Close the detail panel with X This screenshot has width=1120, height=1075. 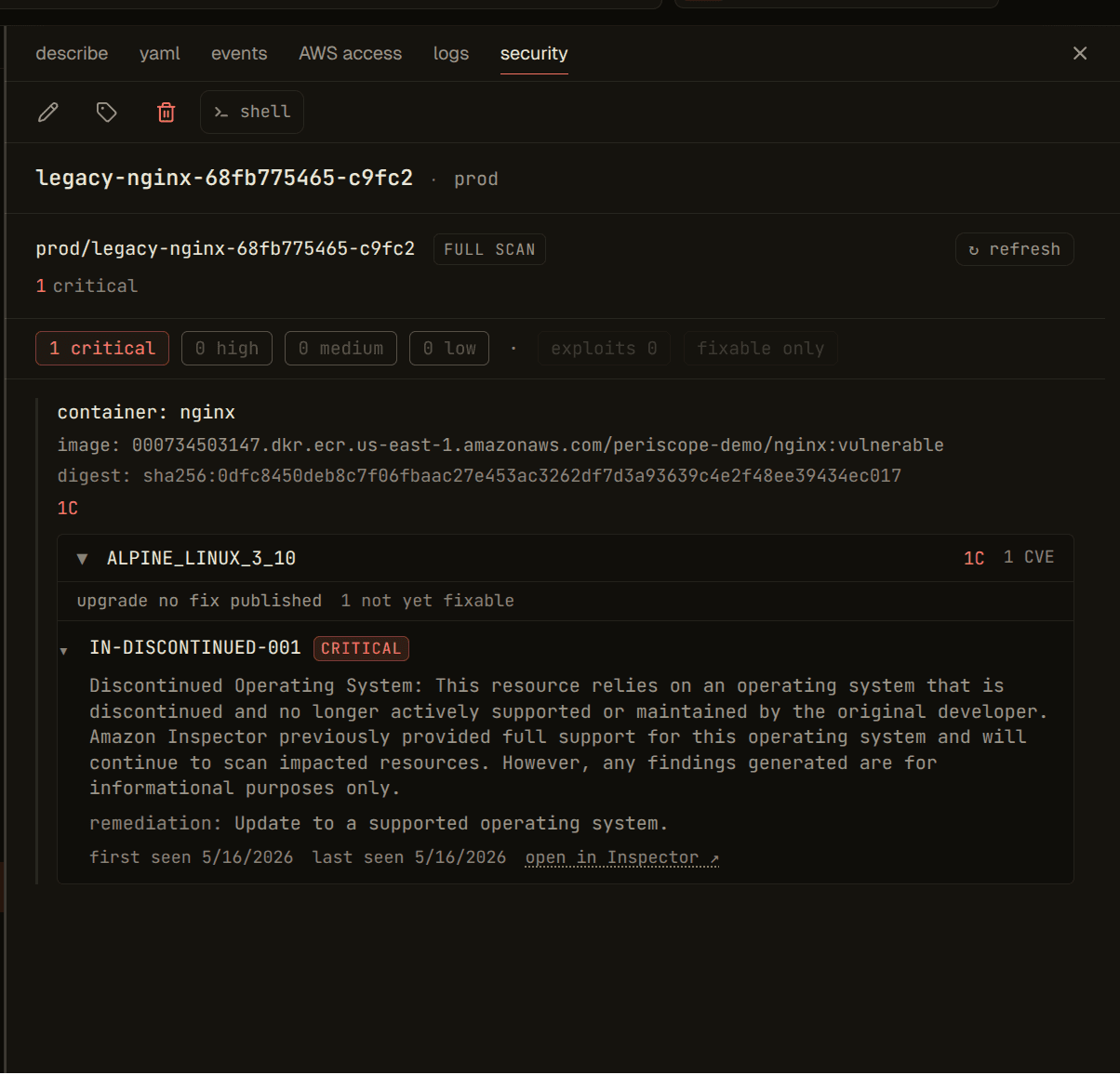[x=1080, y=53]
